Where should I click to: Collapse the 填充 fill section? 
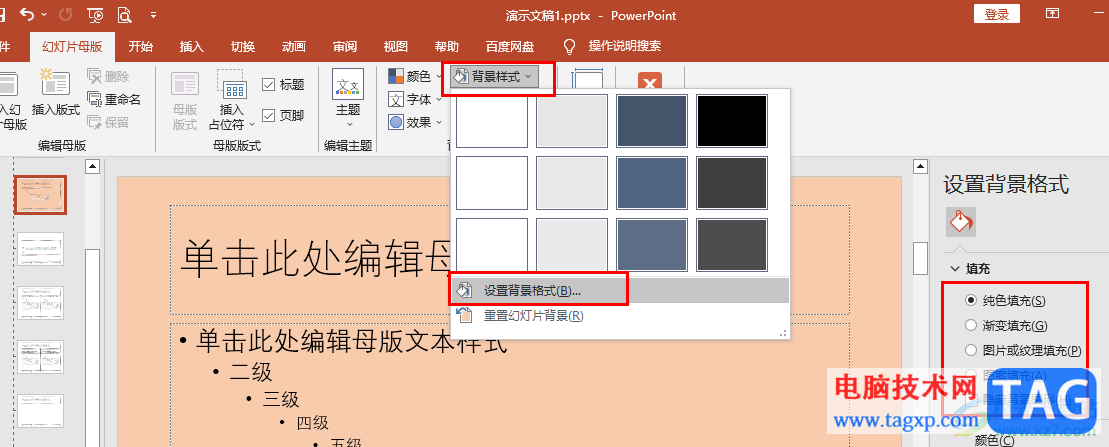pos(954,269)
